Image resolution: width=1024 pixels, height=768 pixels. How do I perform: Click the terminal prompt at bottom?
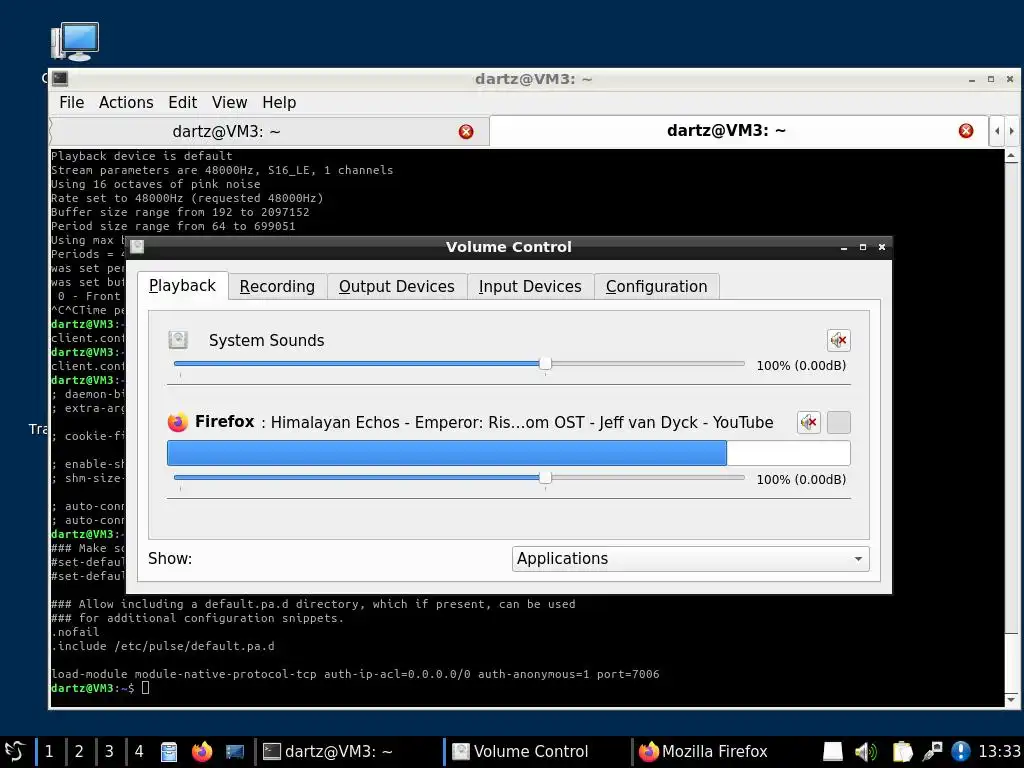click(100, 688)
